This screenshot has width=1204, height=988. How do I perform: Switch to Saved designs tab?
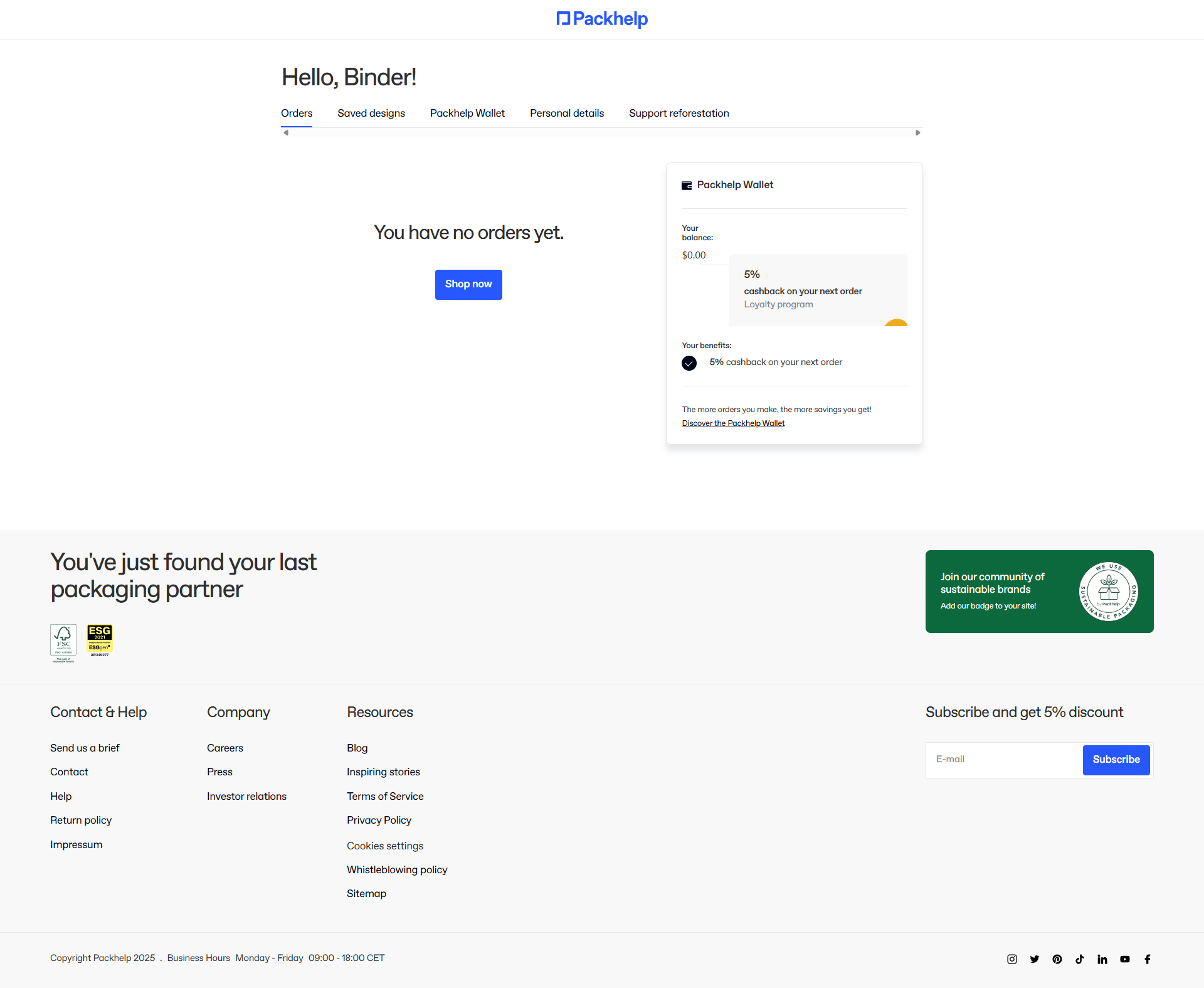pyautogui.click(x=371, y=114)
